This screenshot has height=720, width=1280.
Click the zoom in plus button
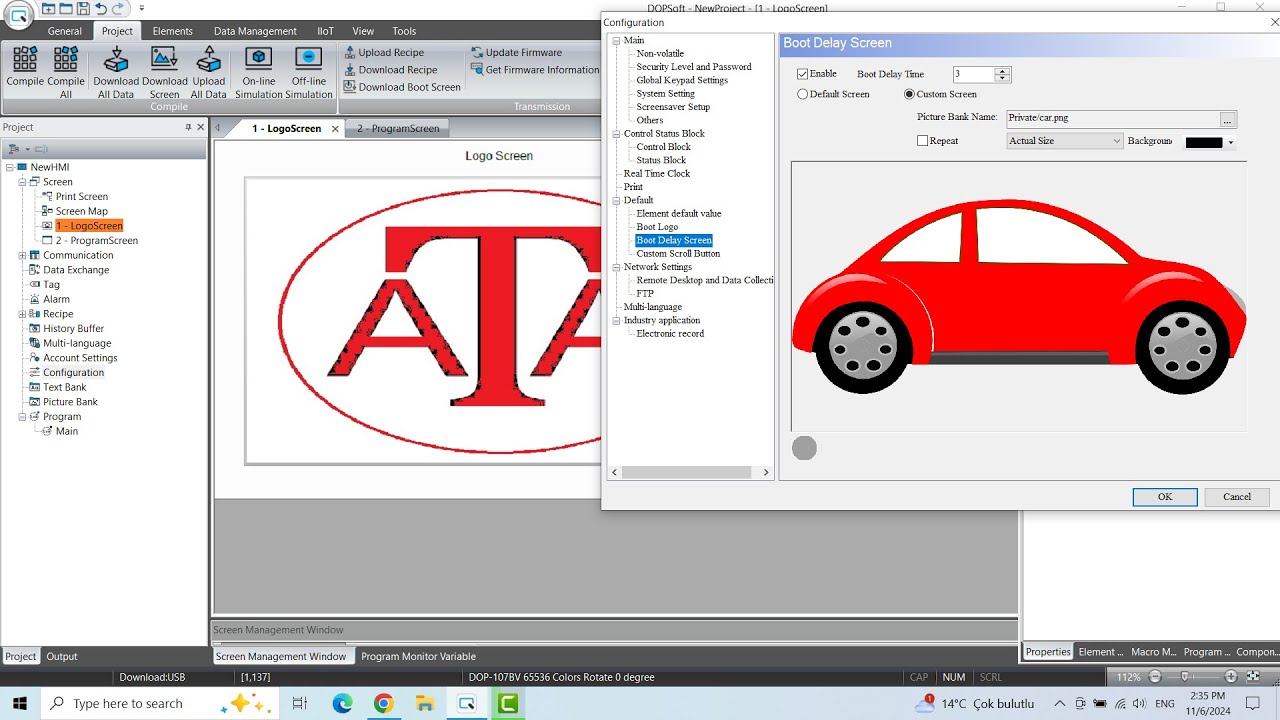pos(1231,677)
